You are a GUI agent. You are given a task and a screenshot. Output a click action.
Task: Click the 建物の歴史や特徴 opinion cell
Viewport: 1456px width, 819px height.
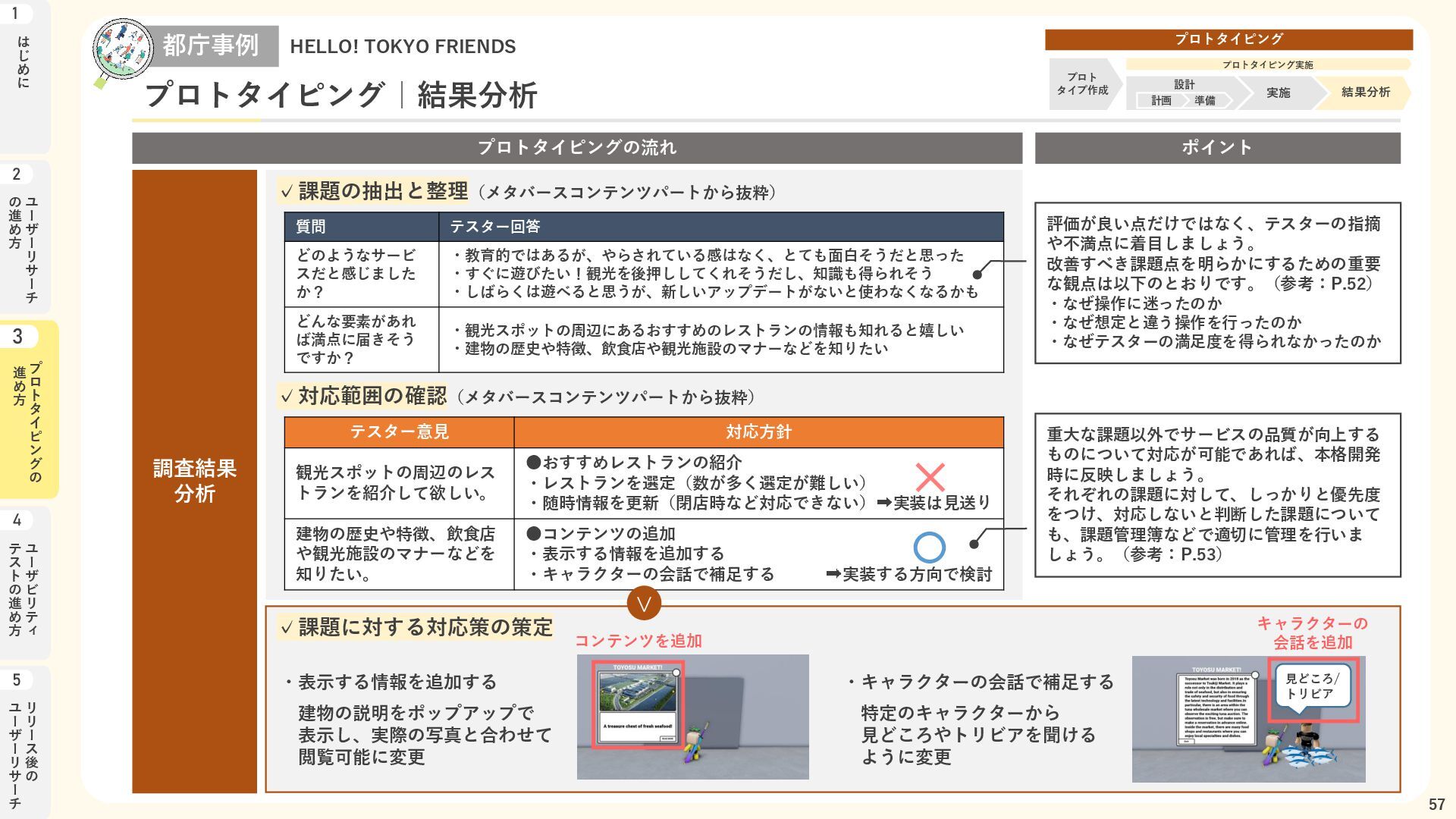(x=400, y=554)
